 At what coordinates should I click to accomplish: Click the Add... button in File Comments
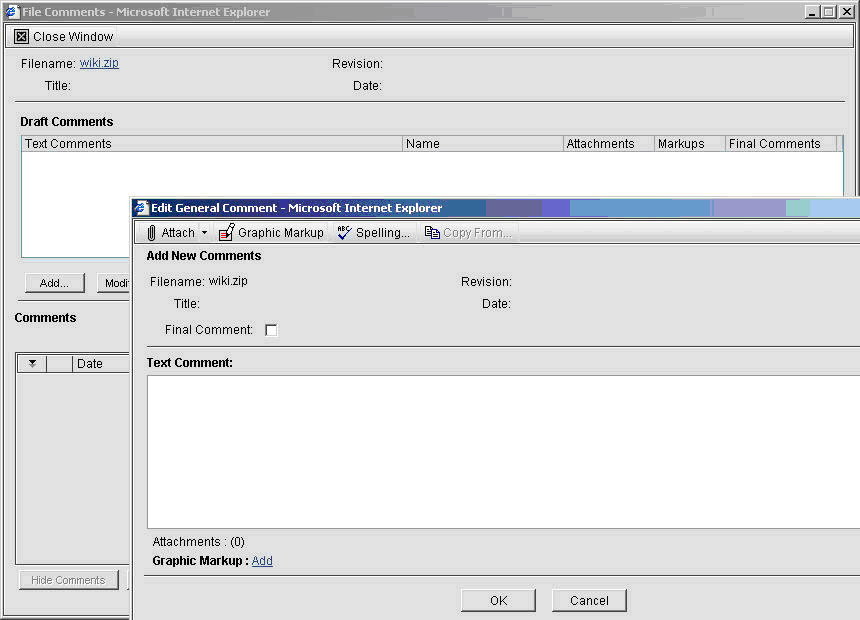tap(54, 283)
